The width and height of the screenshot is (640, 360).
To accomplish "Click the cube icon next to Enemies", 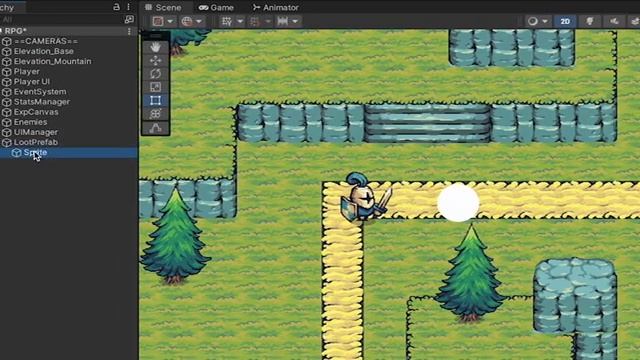I will click(x=7, y=122).
